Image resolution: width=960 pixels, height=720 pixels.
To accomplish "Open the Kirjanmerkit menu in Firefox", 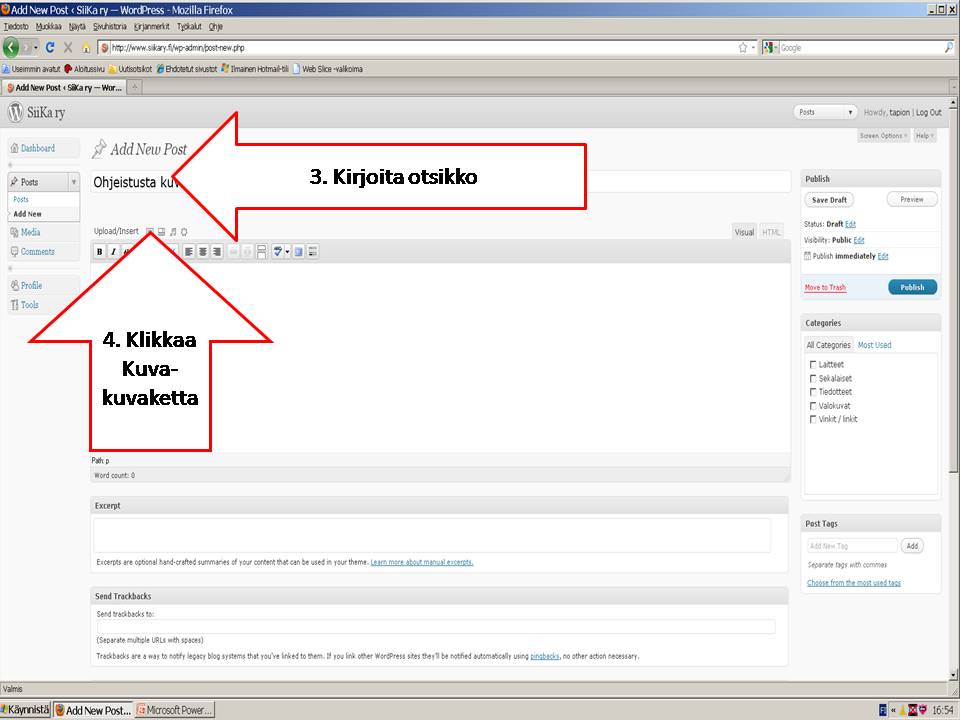I will click(152, 26).
